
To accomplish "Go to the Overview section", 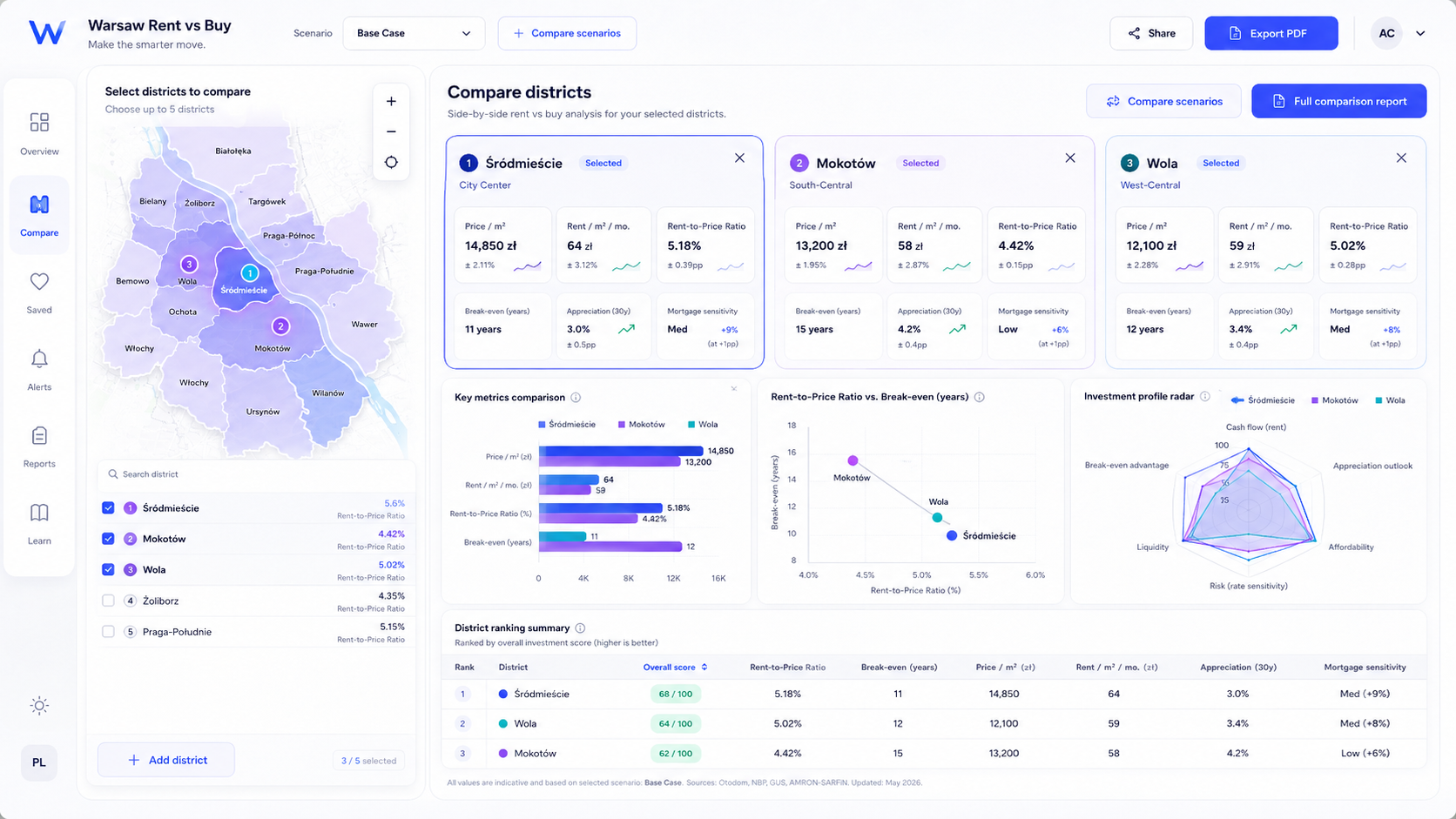I will [39, 133].
